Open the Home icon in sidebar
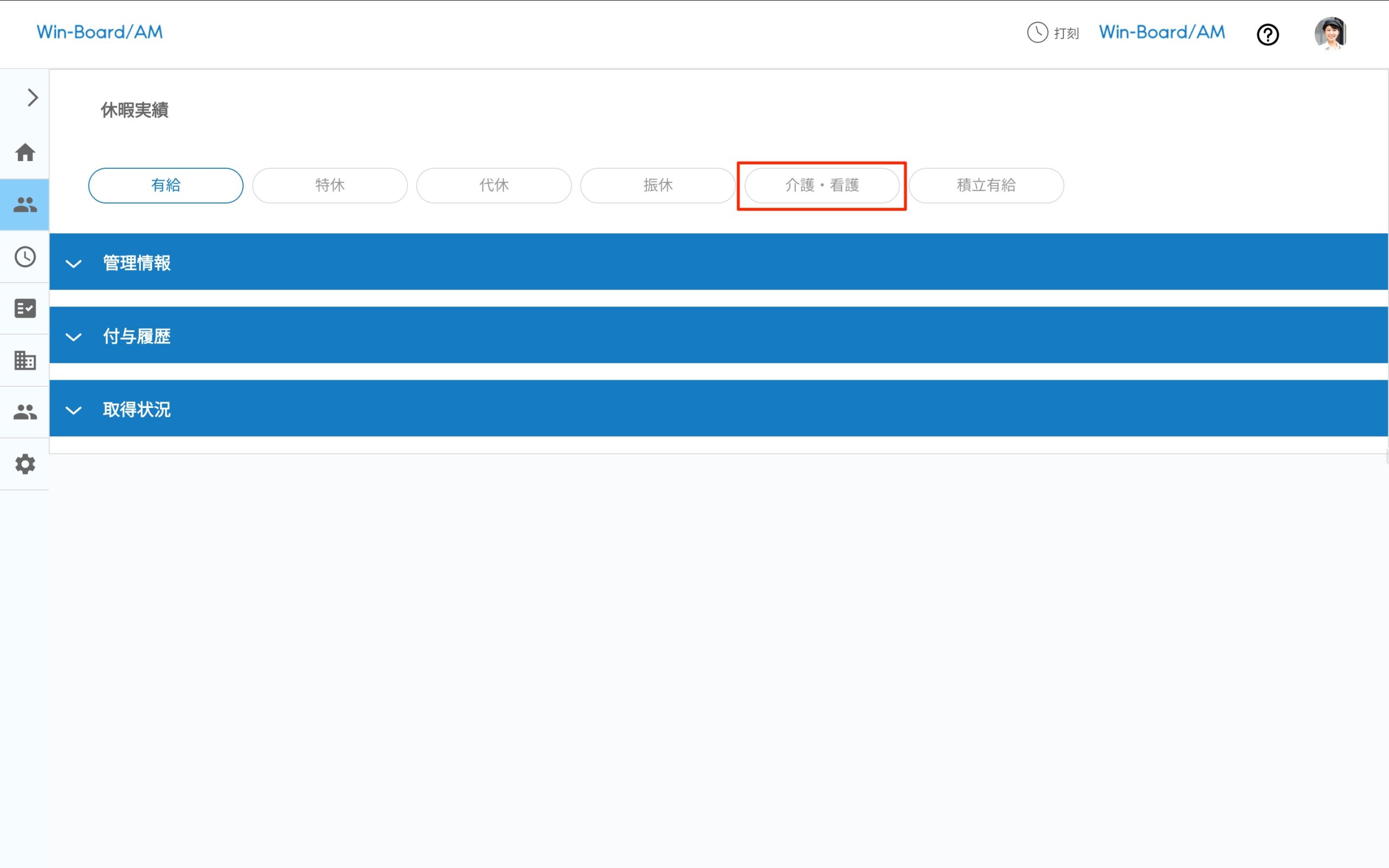Screen dimensions: 1389x868 pos(24,152)
